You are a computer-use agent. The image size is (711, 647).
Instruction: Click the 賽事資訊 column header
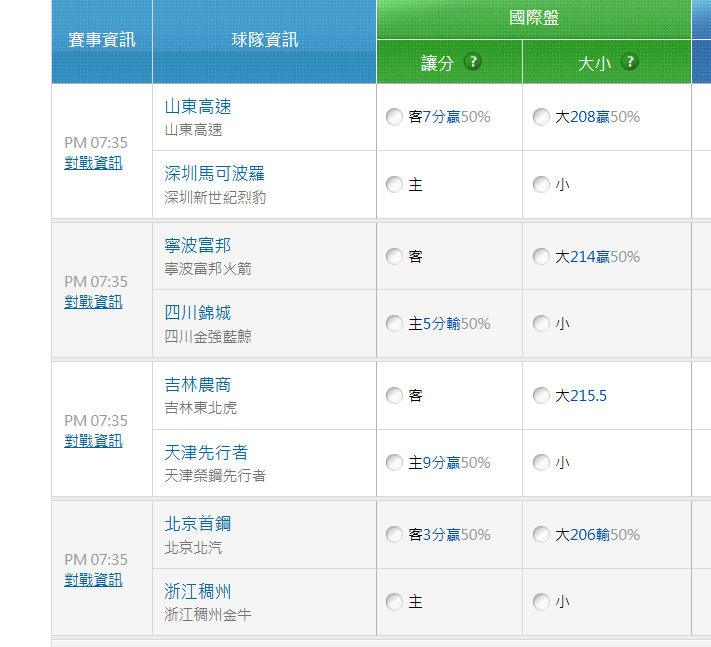tap(102, 41)
